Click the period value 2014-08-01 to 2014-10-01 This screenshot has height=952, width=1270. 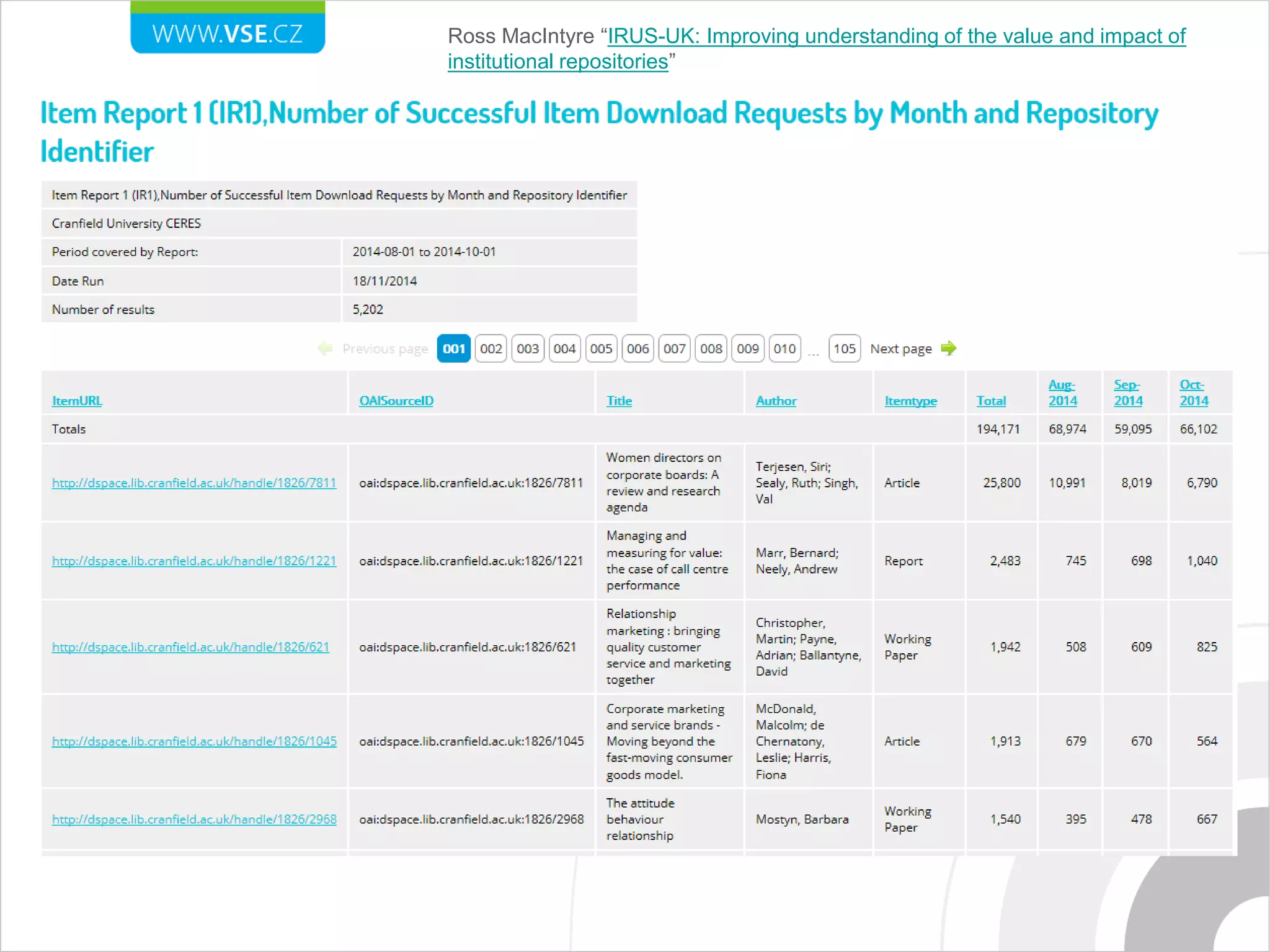[424, 252]
